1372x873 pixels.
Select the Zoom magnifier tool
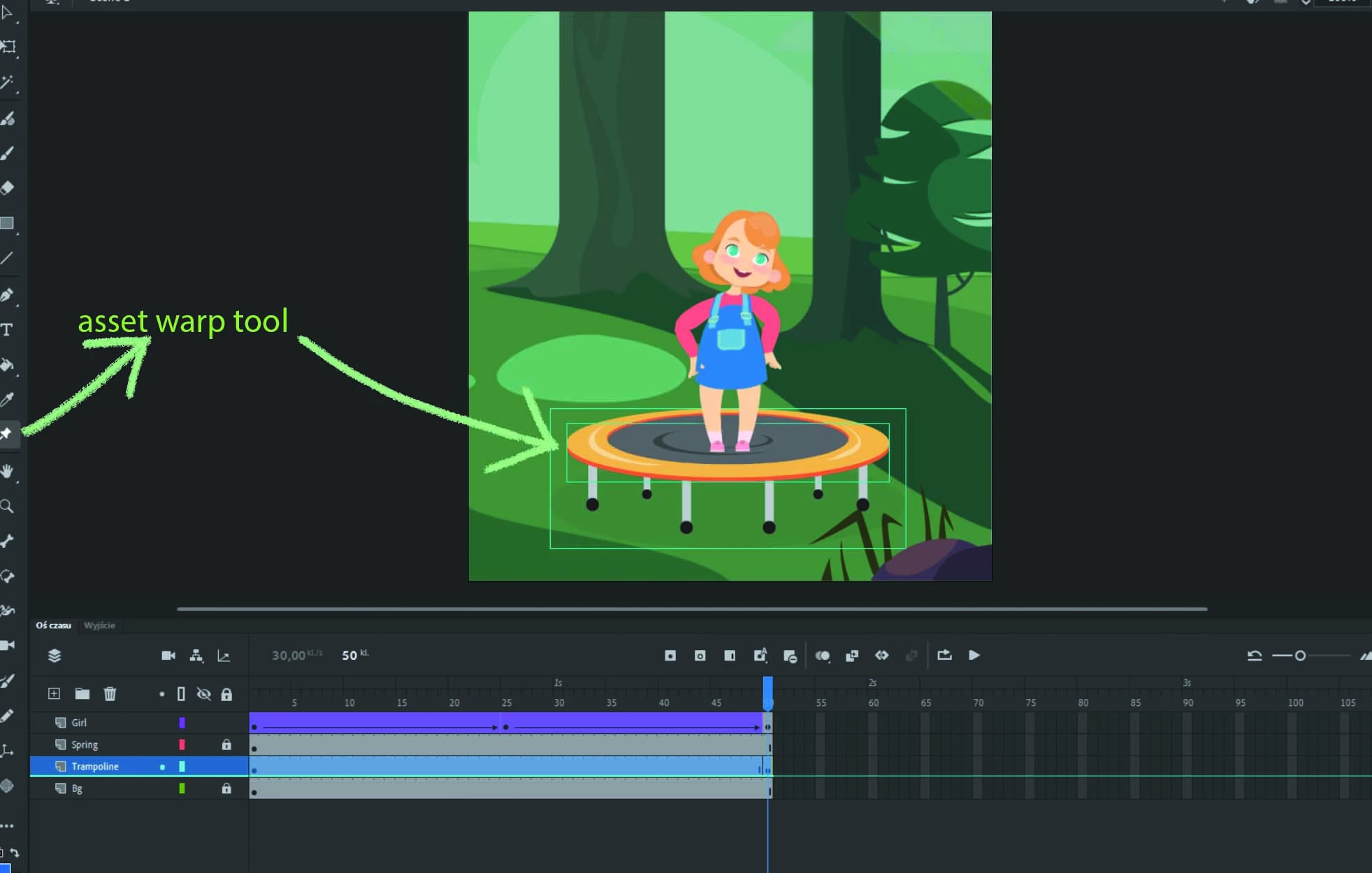(x=7, y=506)
